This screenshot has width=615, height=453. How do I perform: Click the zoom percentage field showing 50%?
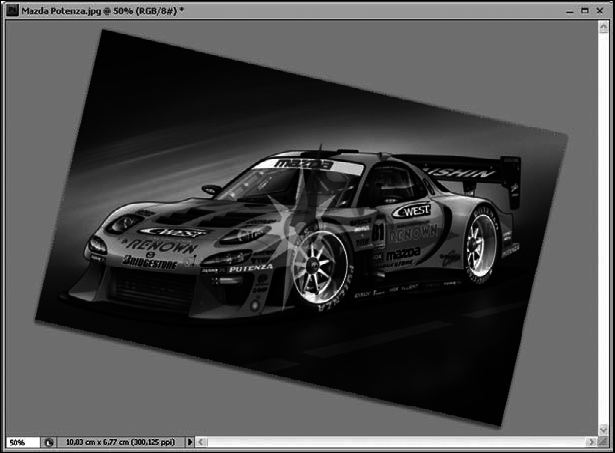pos(23,442)
